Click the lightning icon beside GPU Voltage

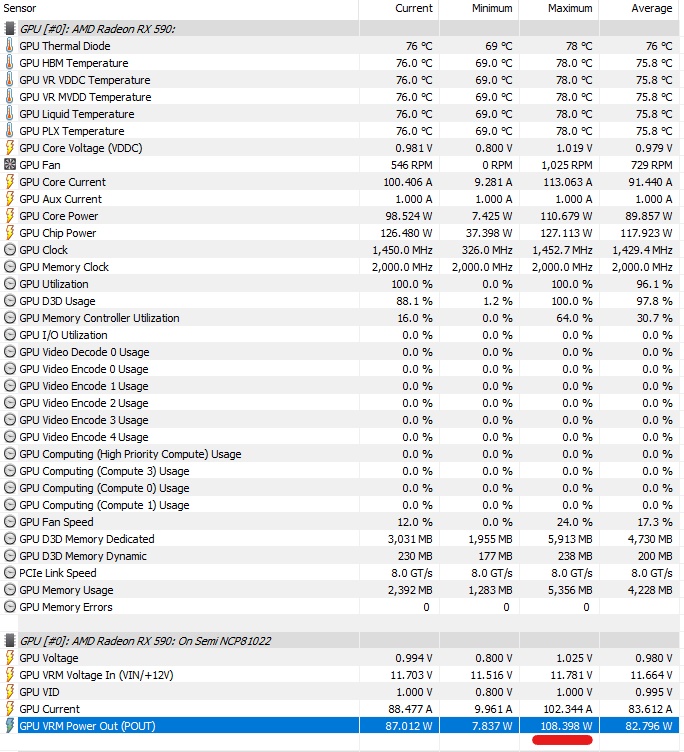click(x=10, y=658)
